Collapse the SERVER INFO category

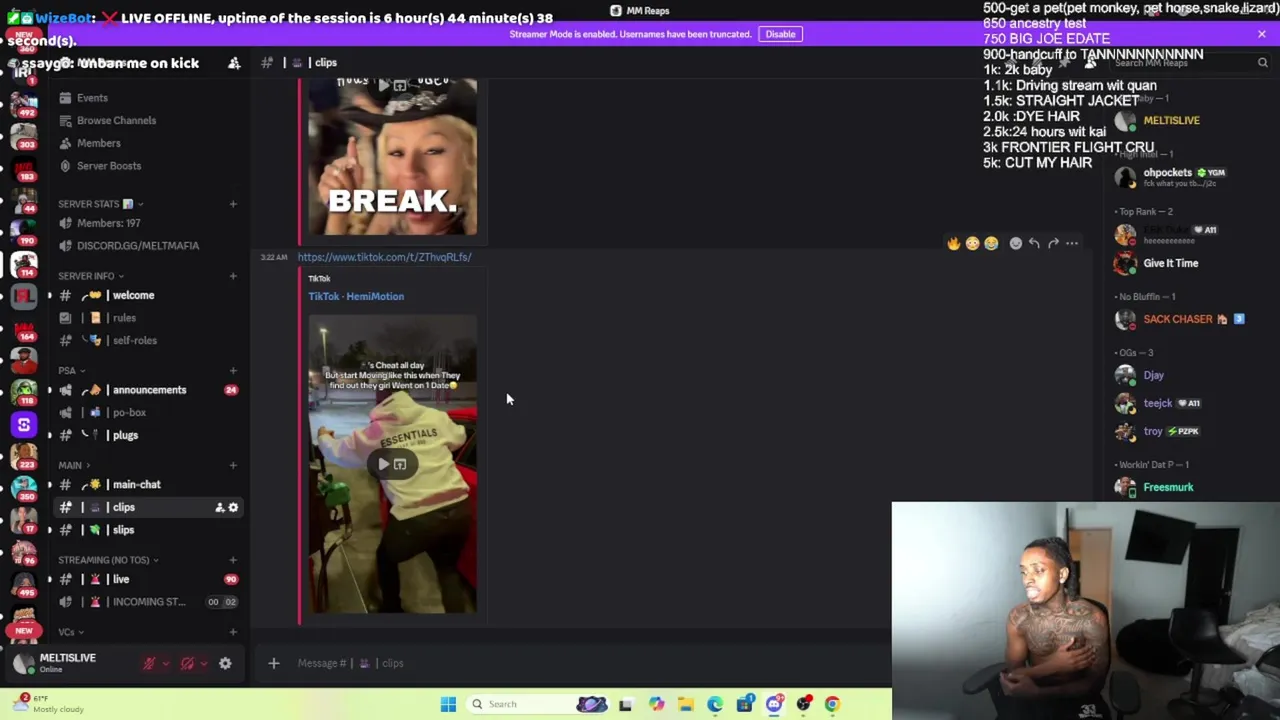coord(91,276)
